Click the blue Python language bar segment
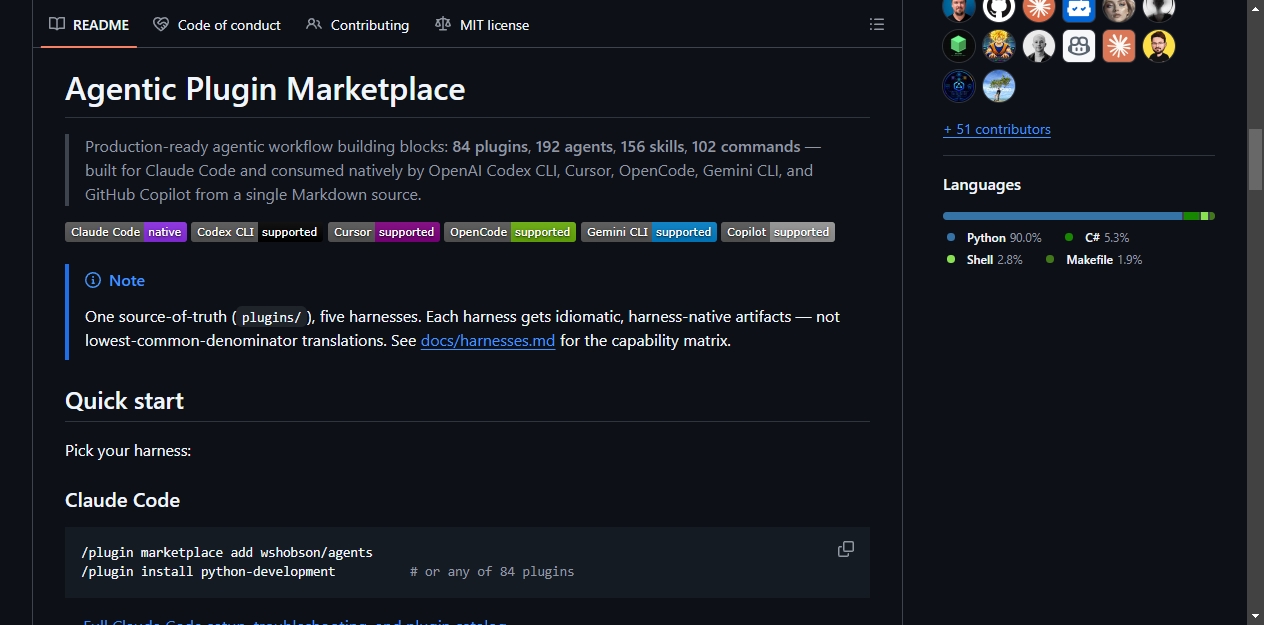 1063,216
